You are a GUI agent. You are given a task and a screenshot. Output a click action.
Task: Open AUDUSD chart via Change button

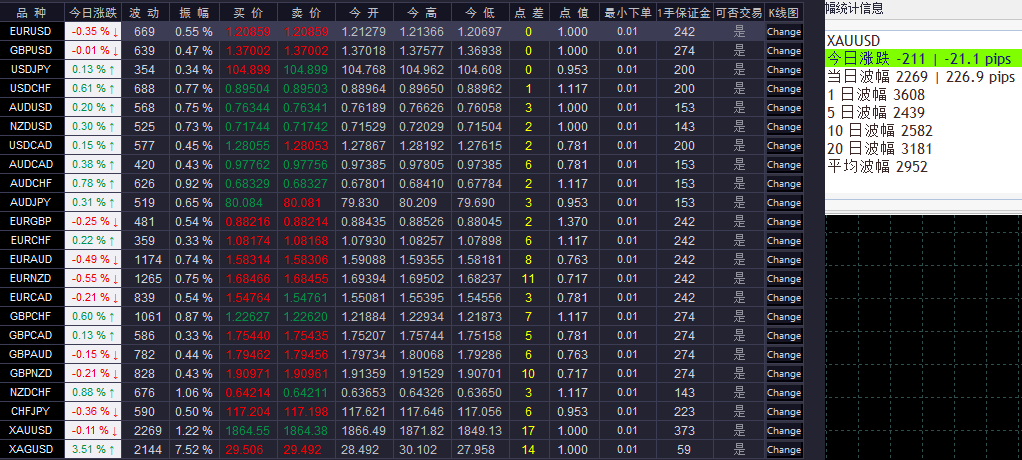[784, 108]
